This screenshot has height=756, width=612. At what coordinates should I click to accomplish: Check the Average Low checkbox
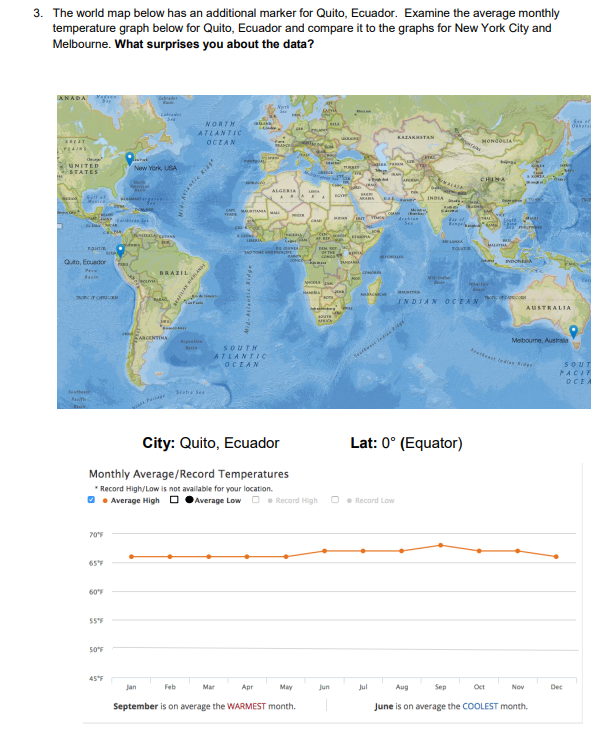click(x=174, y=500)
